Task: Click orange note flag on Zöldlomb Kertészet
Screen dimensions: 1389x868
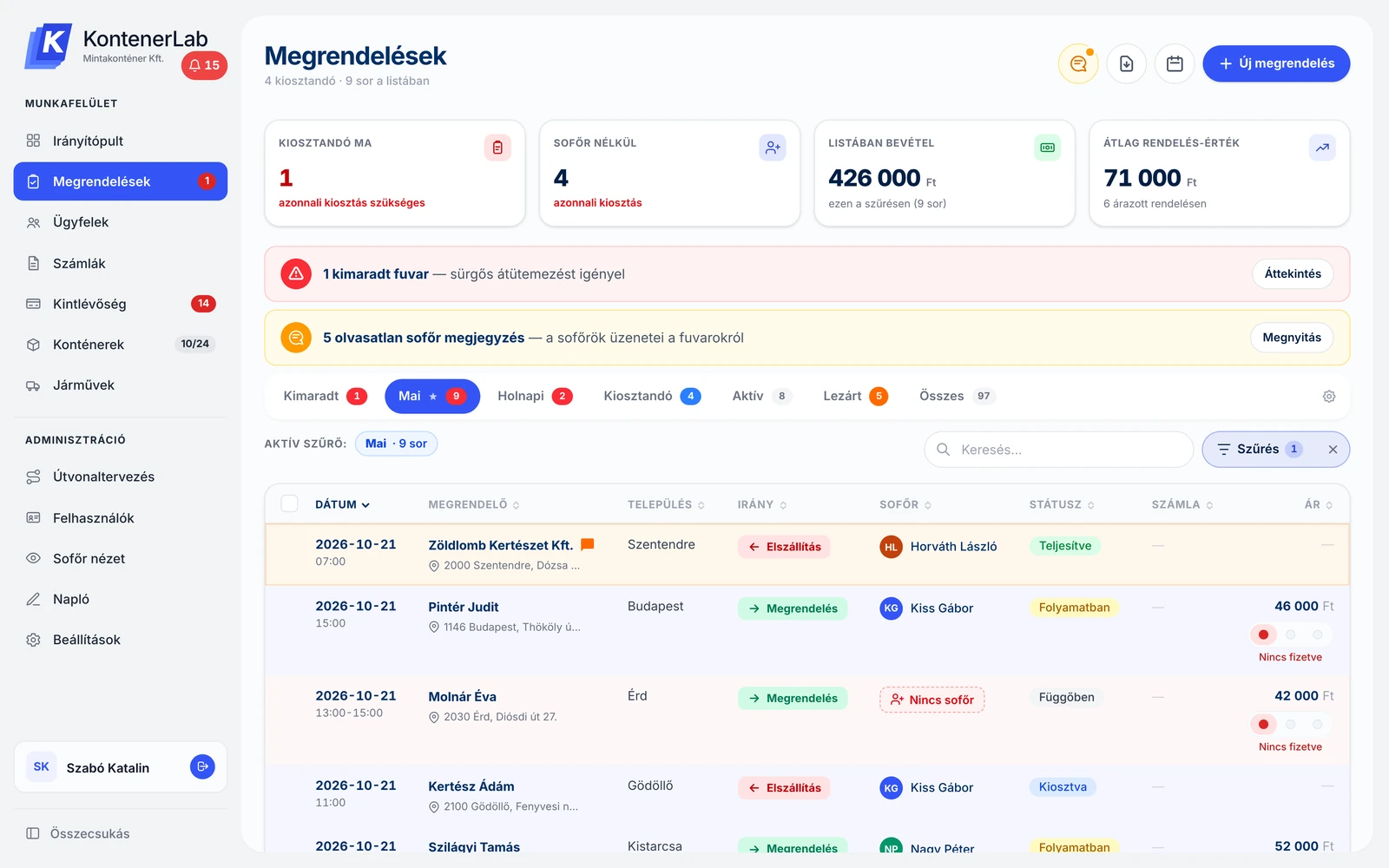Action: coord(588,545)
